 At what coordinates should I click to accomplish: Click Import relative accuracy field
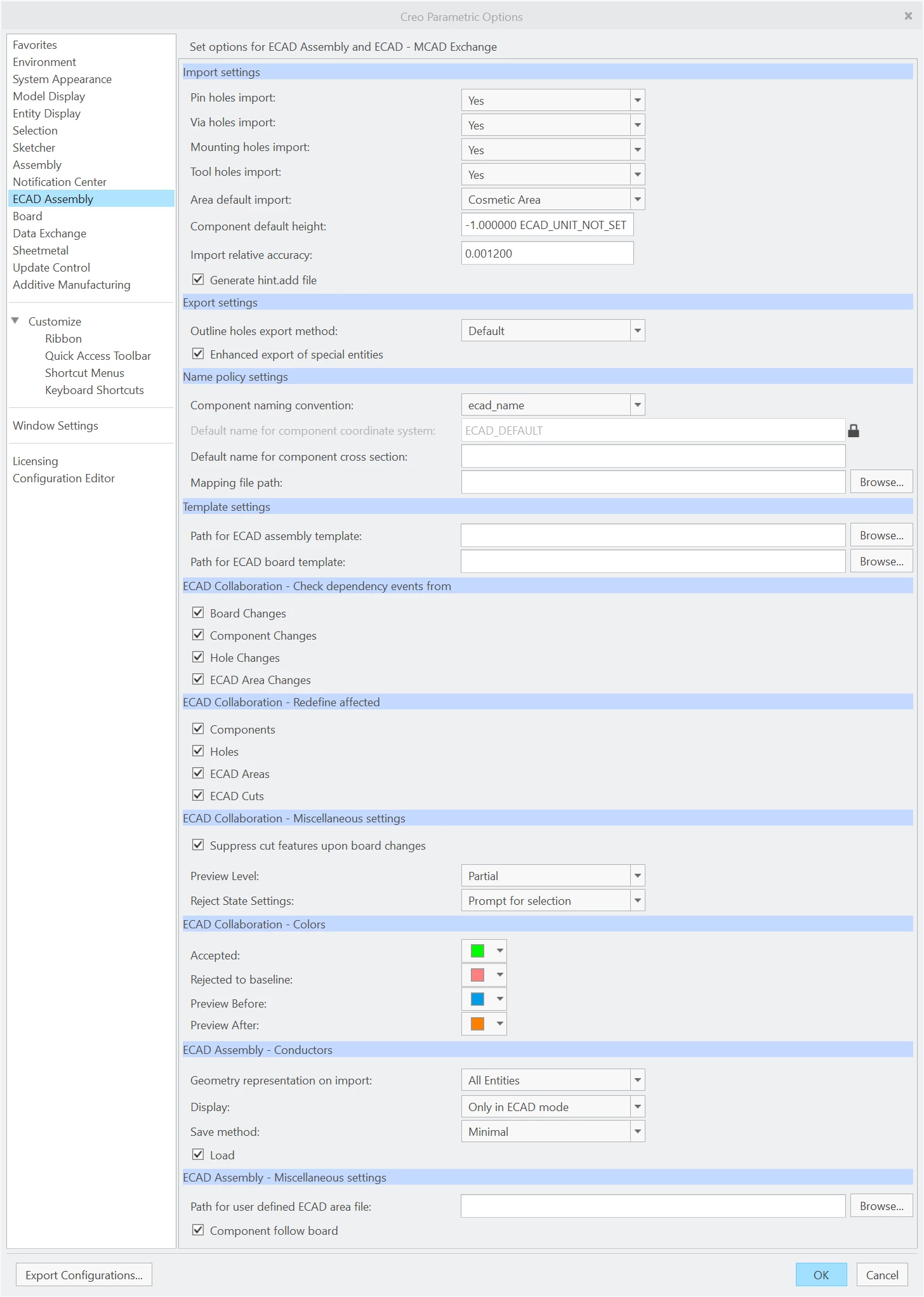[x=547, y=253]
